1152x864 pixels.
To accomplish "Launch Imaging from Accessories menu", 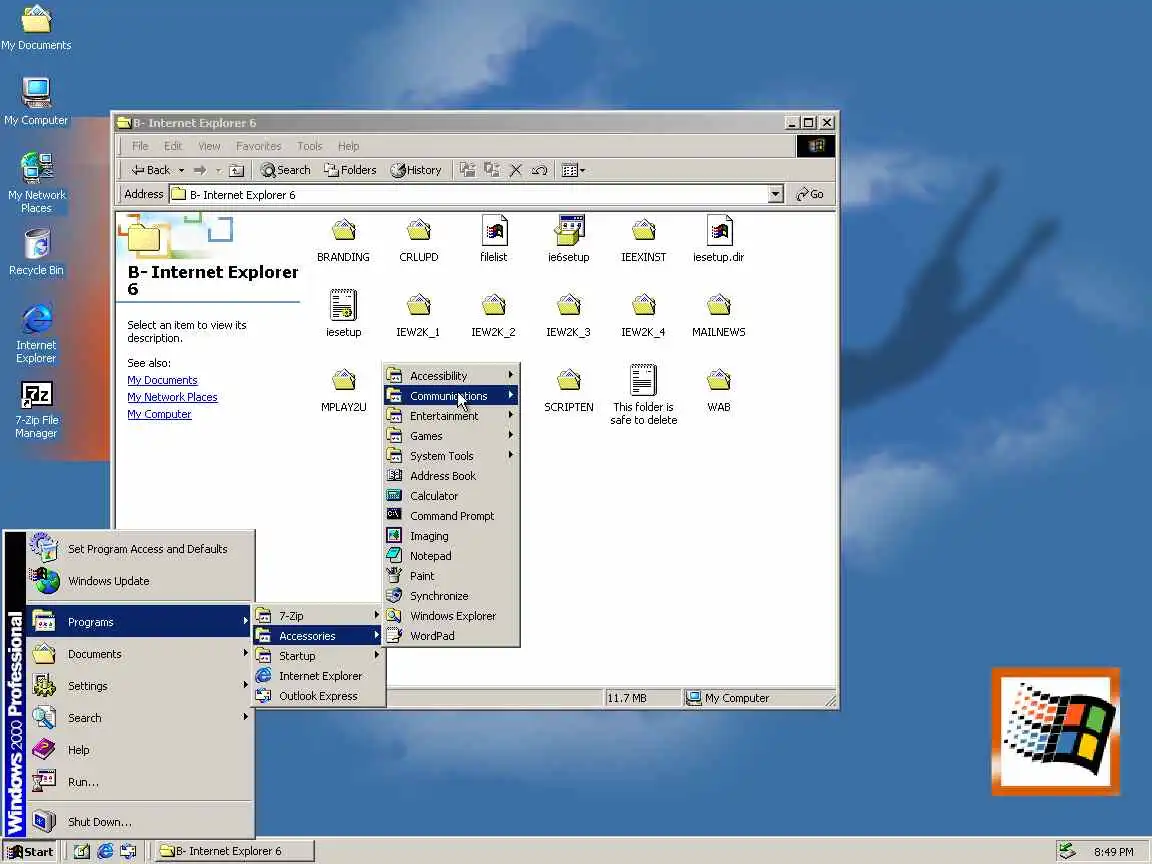I will pyautogui.click(x=451, y=536).
